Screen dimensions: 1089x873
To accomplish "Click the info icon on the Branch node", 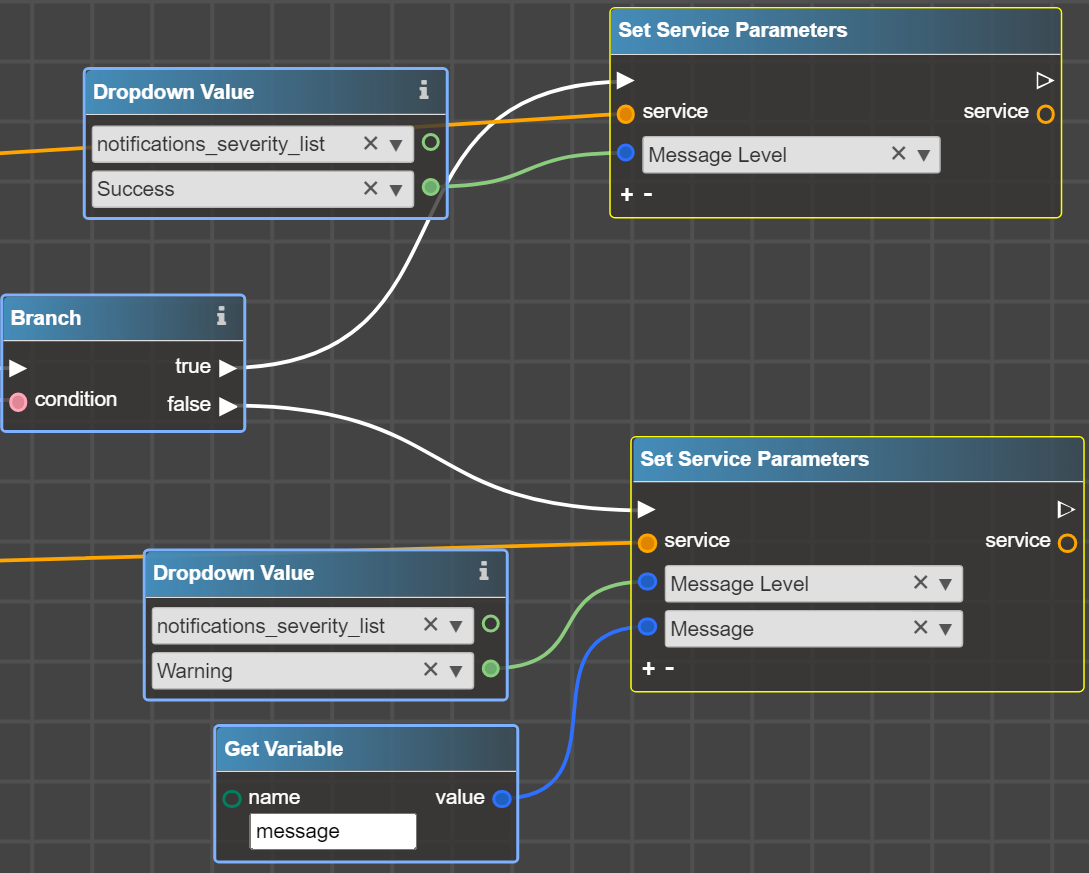I will (221, 317).
